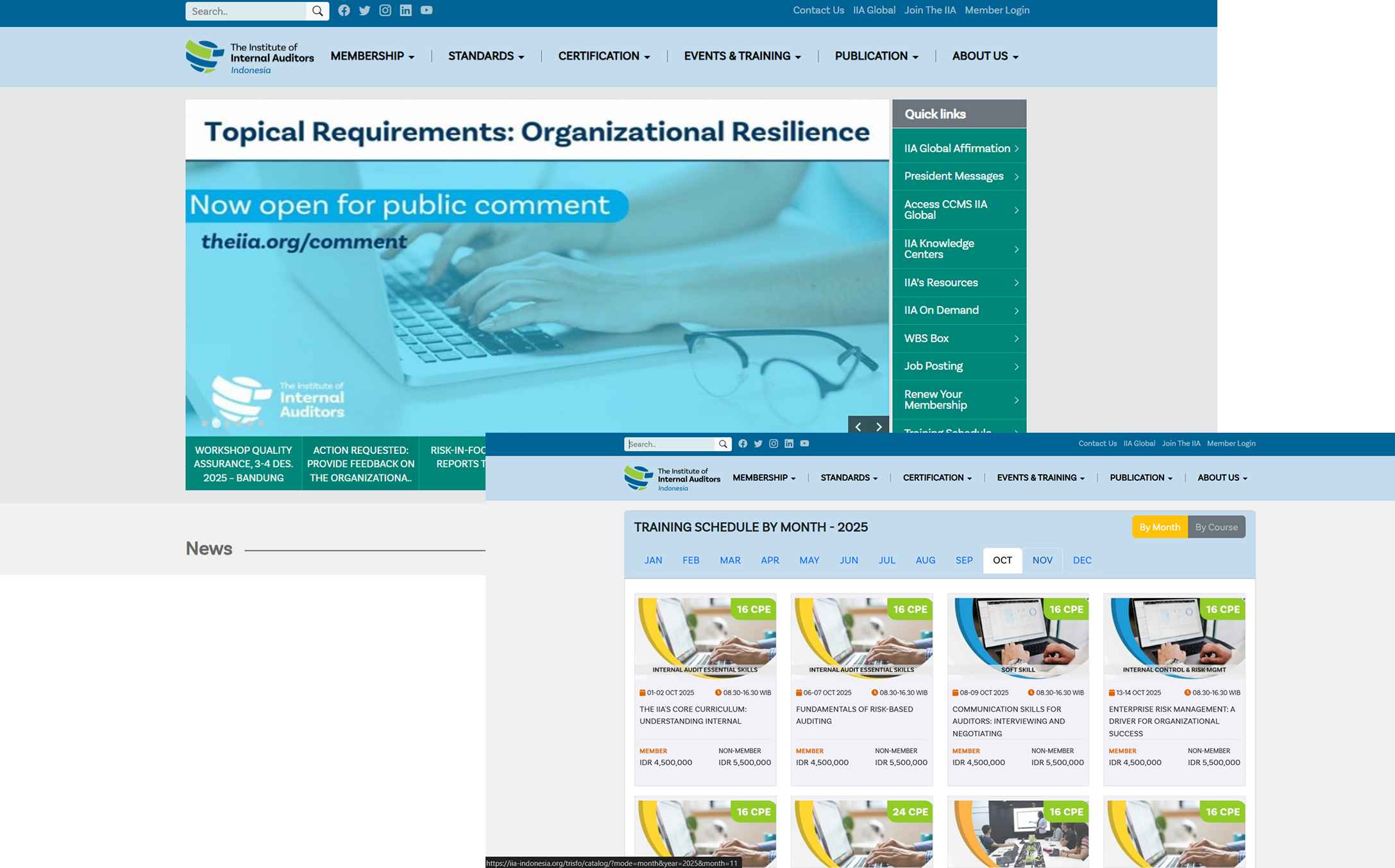The width and height of the screenshot is (1395, 868).
Task: Open LinkedIn icon in upper page header
Action: click(405, 10)
